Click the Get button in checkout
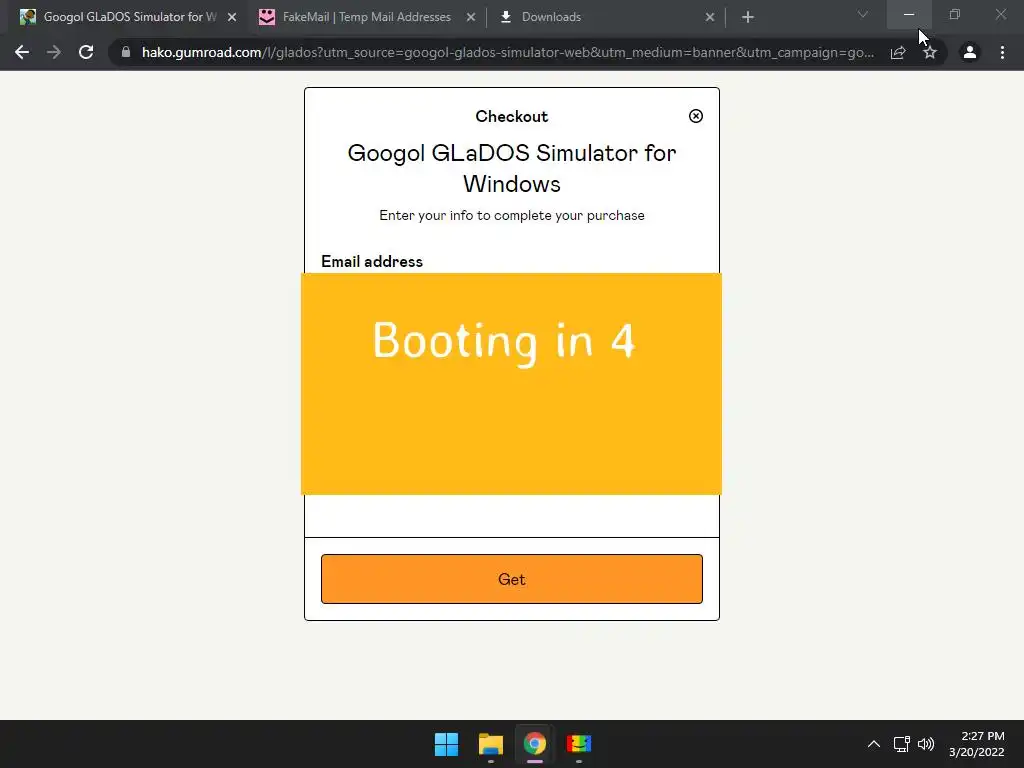This screenshot has width=1024, height=768. coord(511,579)
